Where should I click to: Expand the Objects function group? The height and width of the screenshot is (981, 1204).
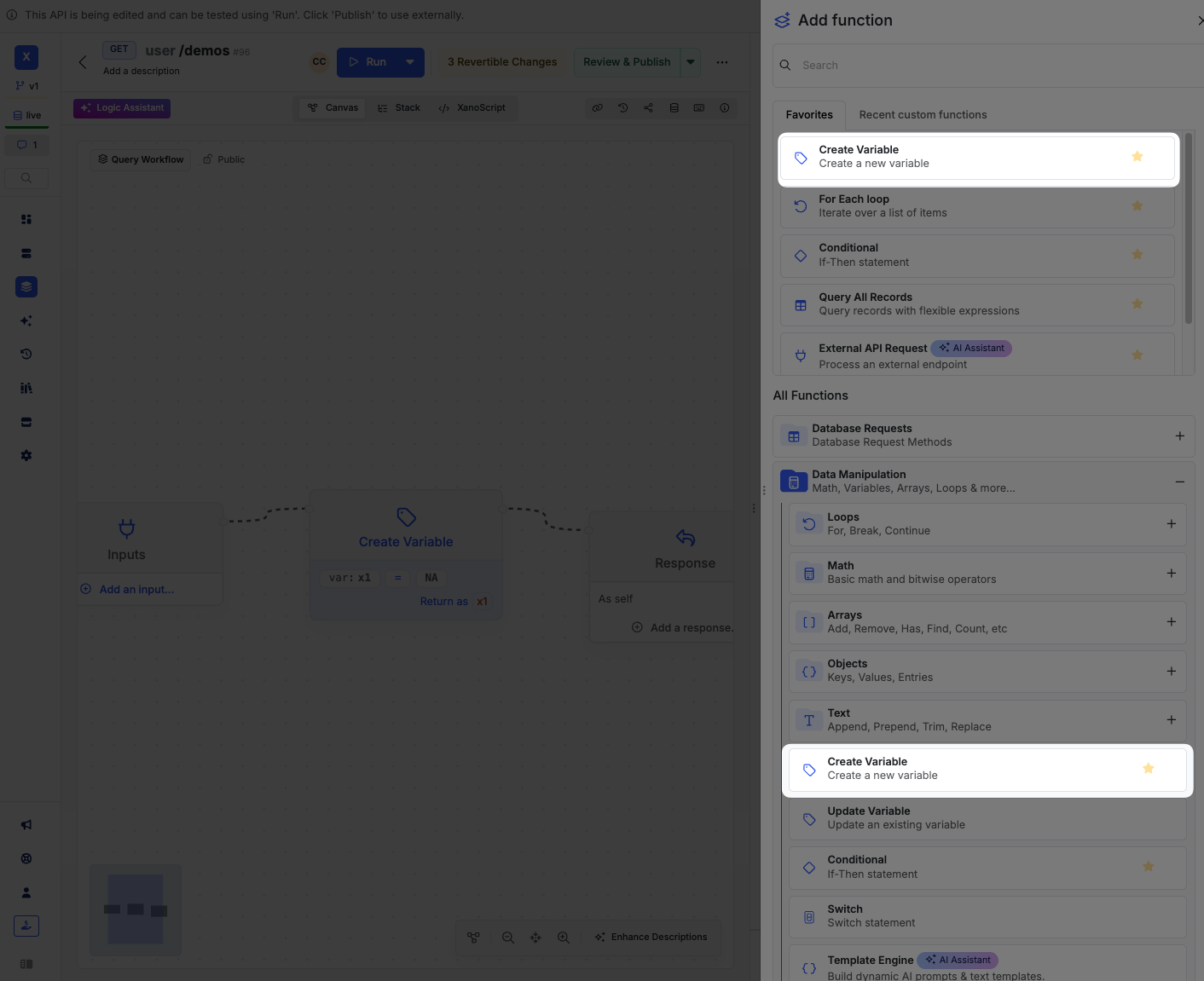tap(1171, 672)
